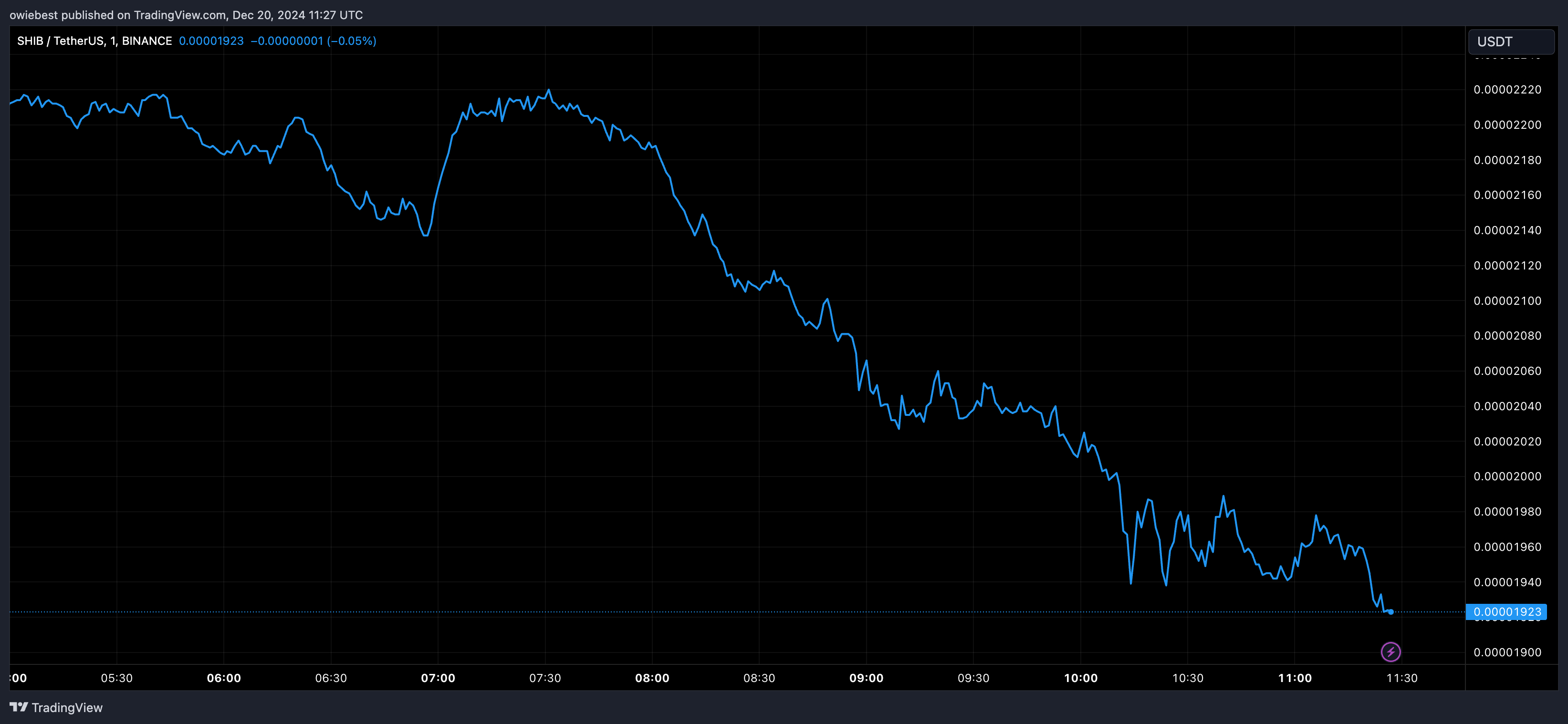
Task: Click the current price label 0.00001923
Action: [x=1506, y=611]
